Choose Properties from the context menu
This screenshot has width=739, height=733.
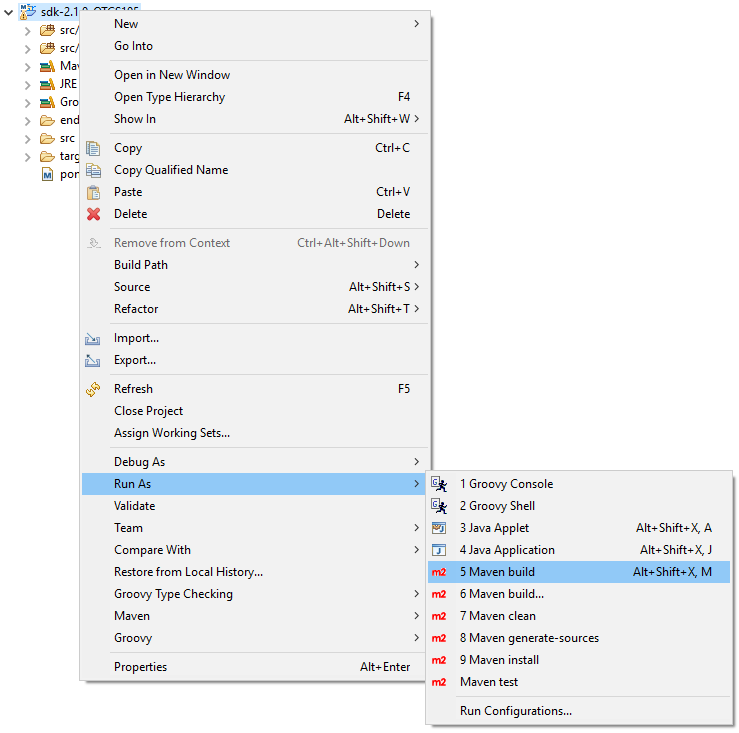[x=140, y=667]
